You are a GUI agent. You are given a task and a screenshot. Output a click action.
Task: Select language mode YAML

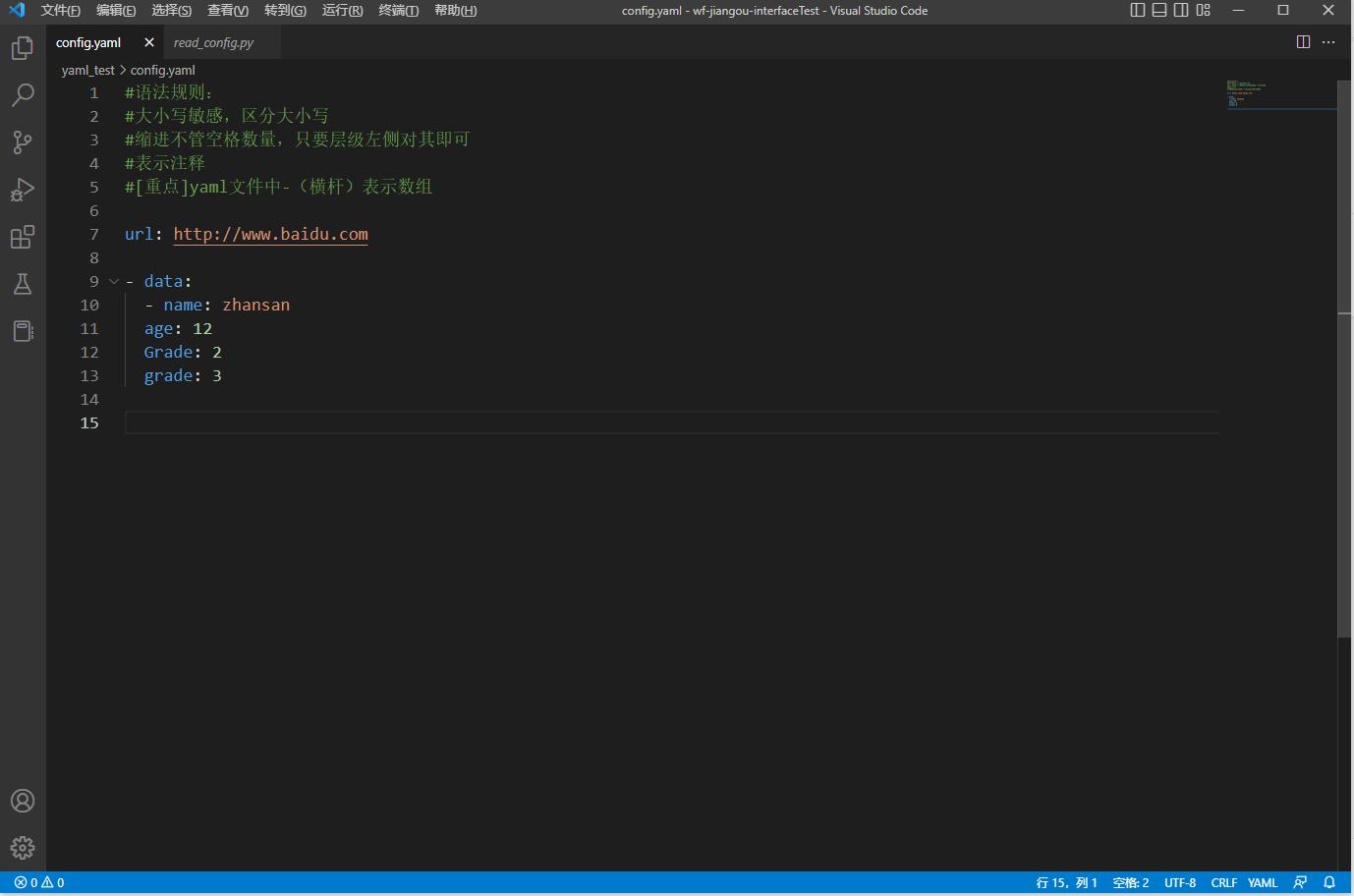[1263, 882]
